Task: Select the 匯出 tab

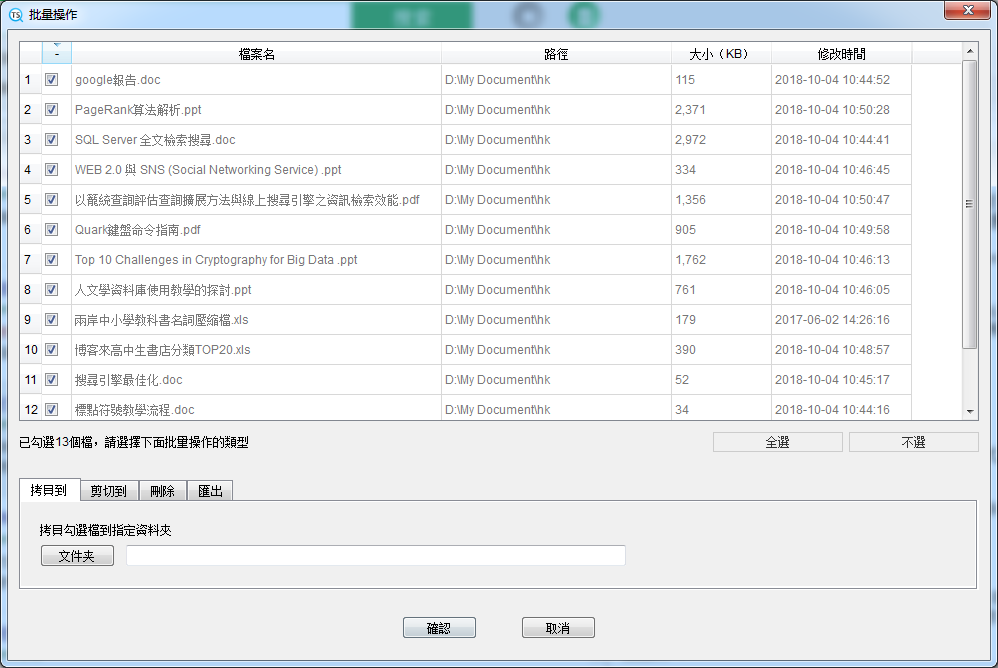Action: coord(210,491)
